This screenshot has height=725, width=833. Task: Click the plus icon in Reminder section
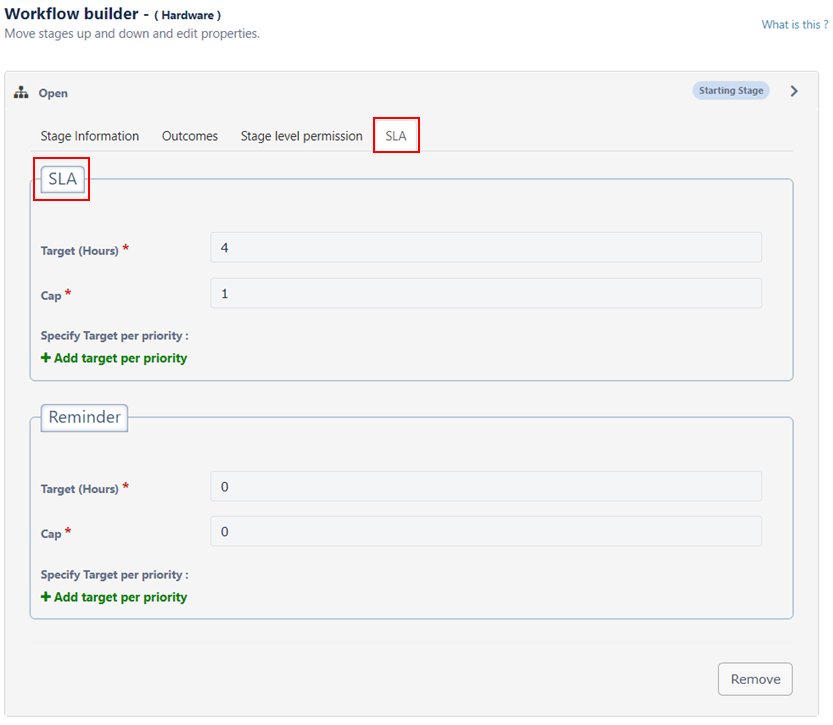[46, 597]
